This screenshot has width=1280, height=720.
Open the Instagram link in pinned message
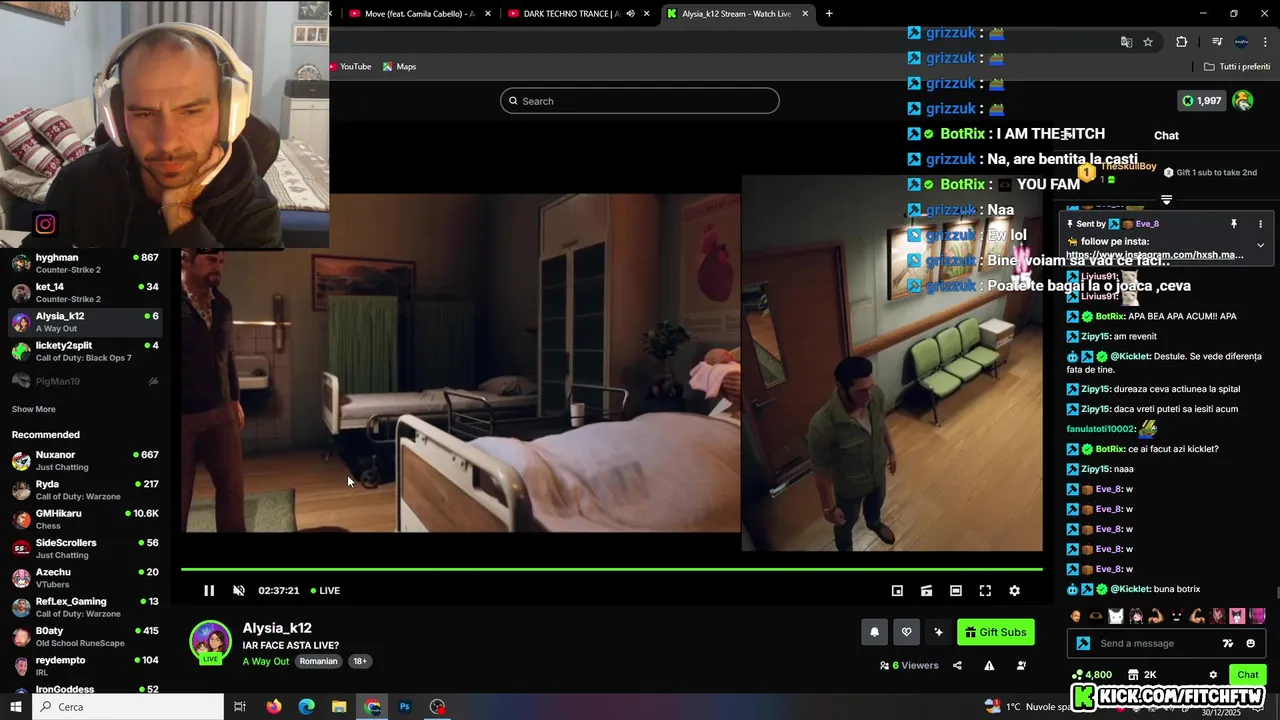coord(1155,255)
